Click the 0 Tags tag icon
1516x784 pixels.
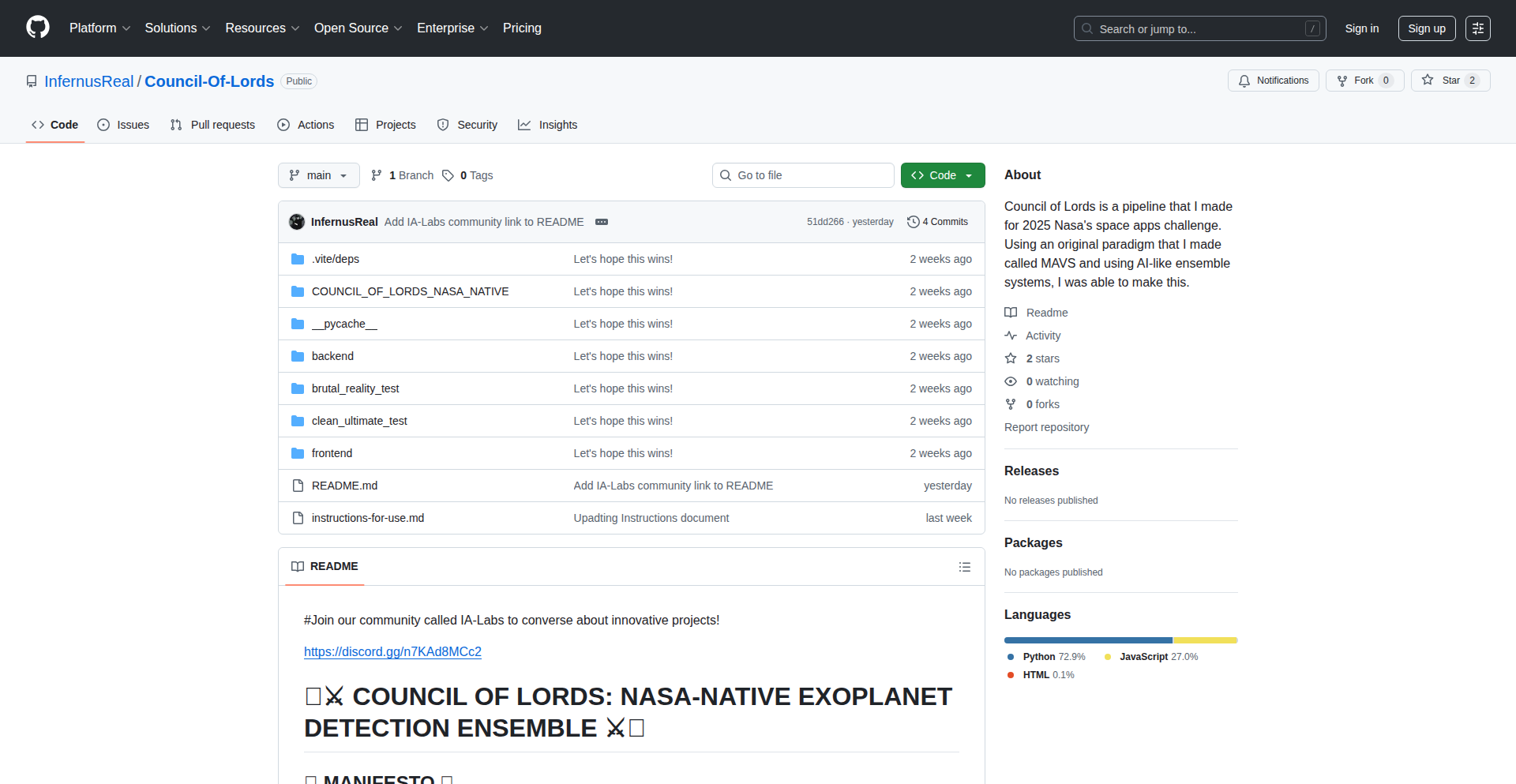[448, 175]
